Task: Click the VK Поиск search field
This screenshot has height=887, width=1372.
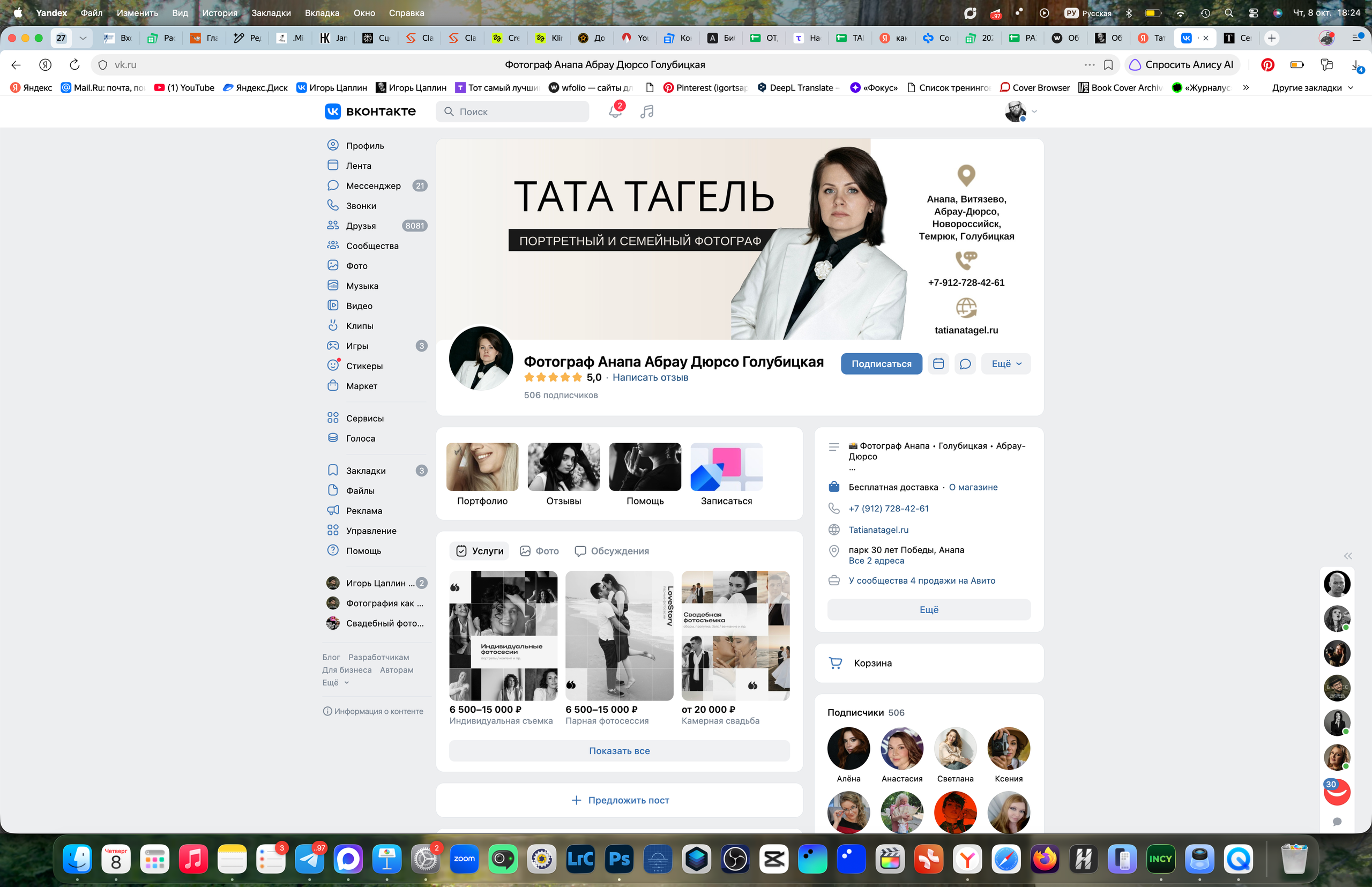Action: 512,111
